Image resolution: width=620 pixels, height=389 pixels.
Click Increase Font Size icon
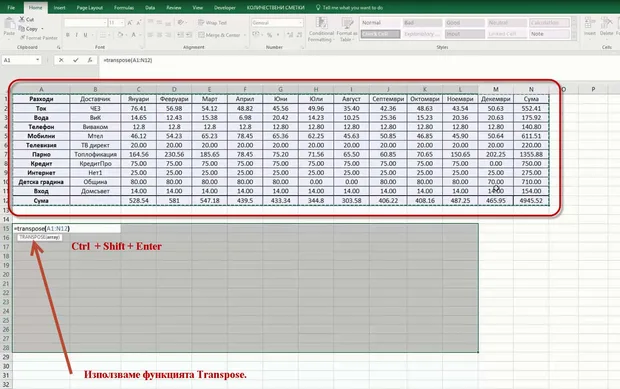[x=130, y=23]
